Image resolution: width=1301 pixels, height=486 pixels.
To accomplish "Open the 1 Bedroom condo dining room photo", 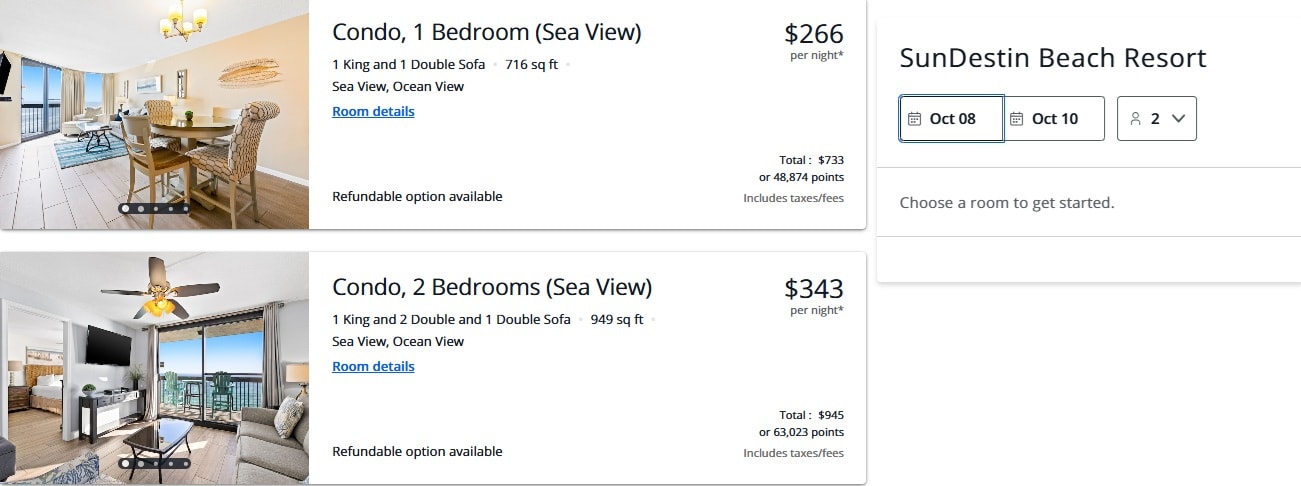I will [154, 114].
